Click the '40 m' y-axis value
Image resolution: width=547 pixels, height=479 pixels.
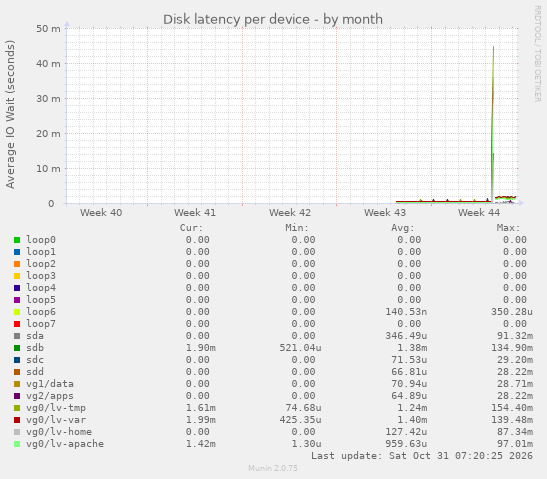point(48,64)
